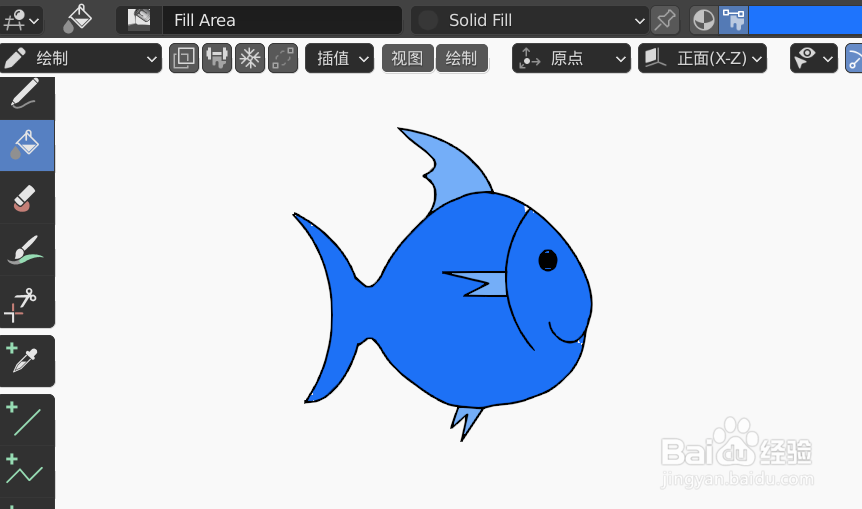Select Material color mode icon
The height and width of the screenshot is (509, 862).
[704, 20]
